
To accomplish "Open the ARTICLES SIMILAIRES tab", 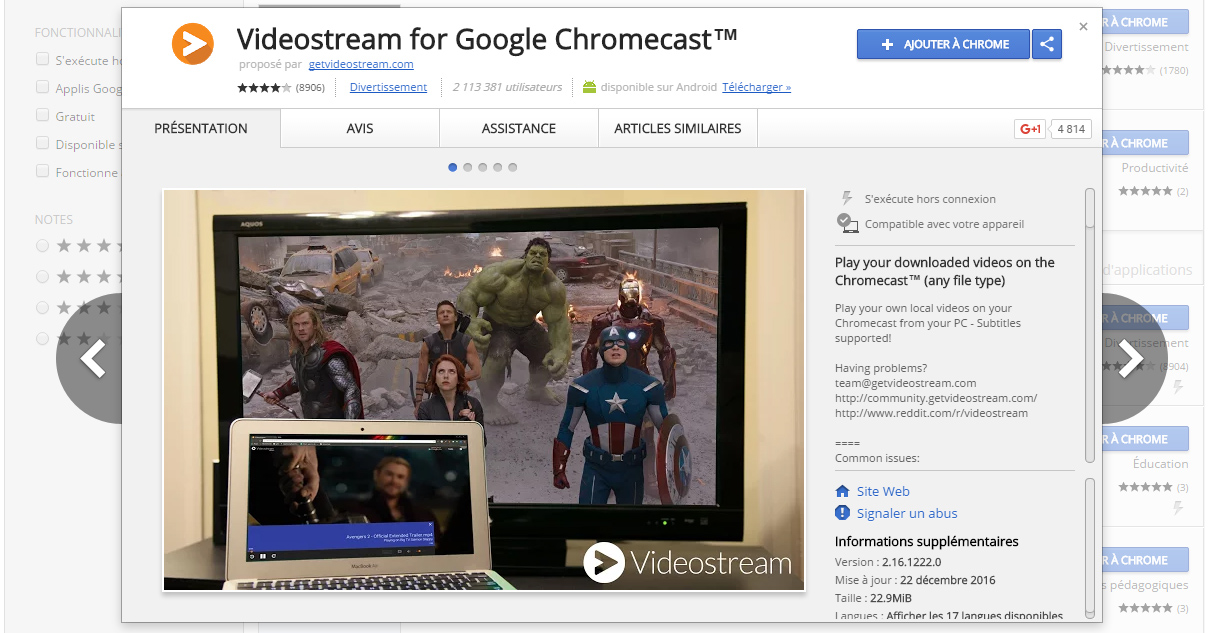I will pos(678,128).
